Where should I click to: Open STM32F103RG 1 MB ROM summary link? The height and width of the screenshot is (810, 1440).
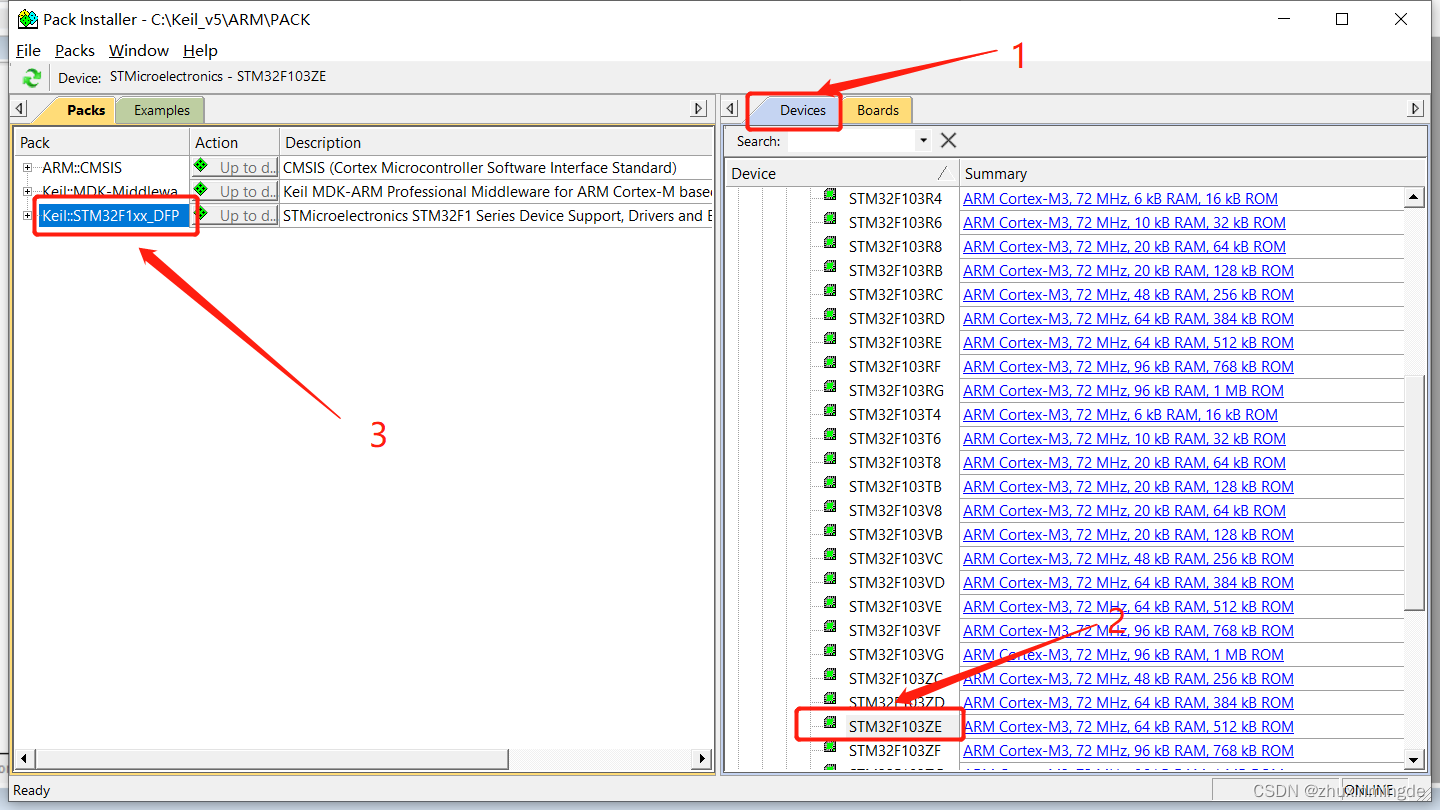pos(1123,390)
